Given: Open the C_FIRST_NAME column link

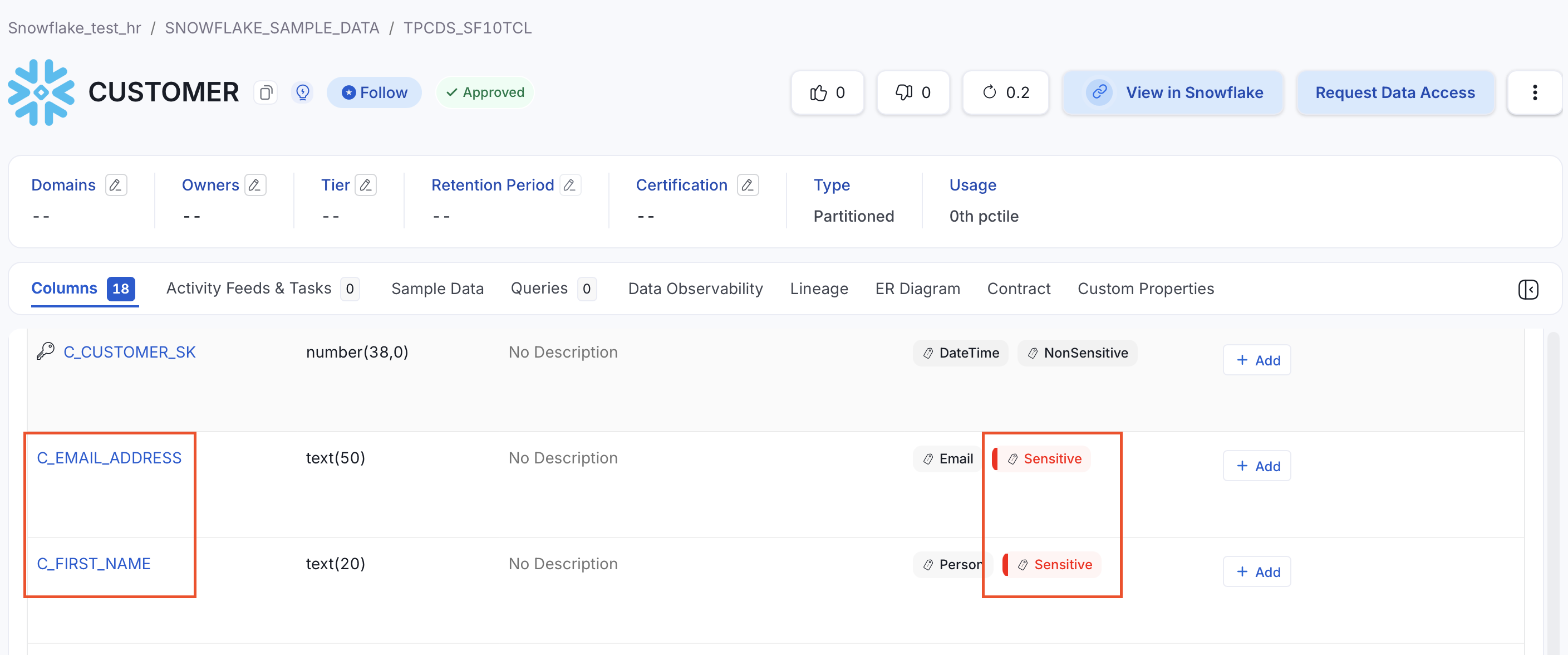Looking at the screenshot, I should coord(94,564).
